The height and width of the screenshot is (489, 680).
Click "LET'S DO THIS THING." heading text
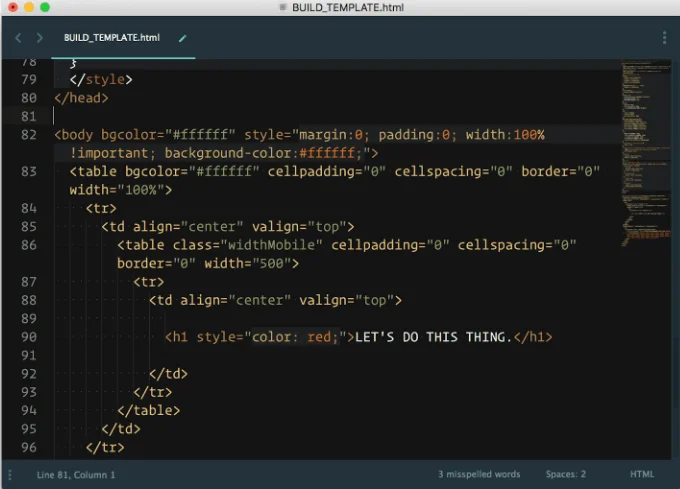click(x=434, y=337)
